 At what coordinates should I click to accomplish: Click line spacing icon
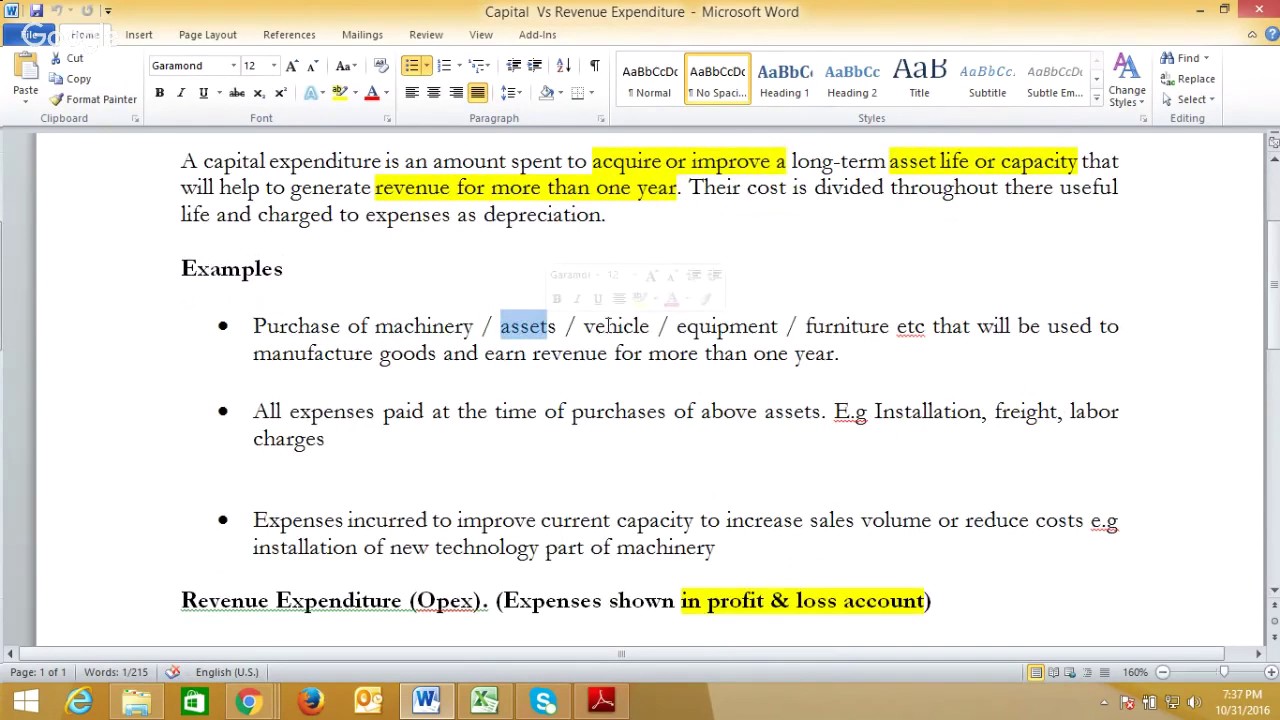click(x=509, y=93)
